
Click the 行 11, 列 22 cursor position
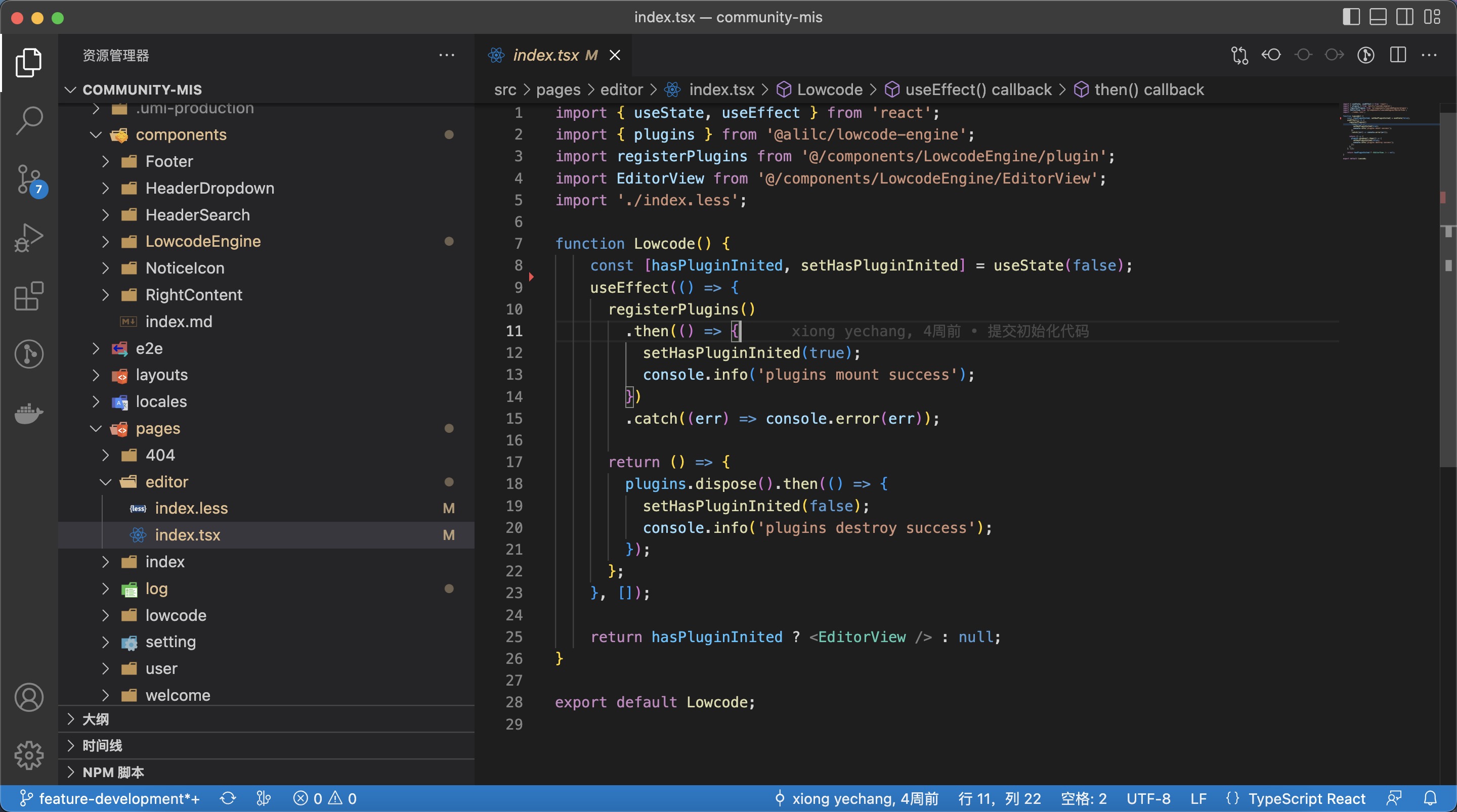[x=1000, y=798]
